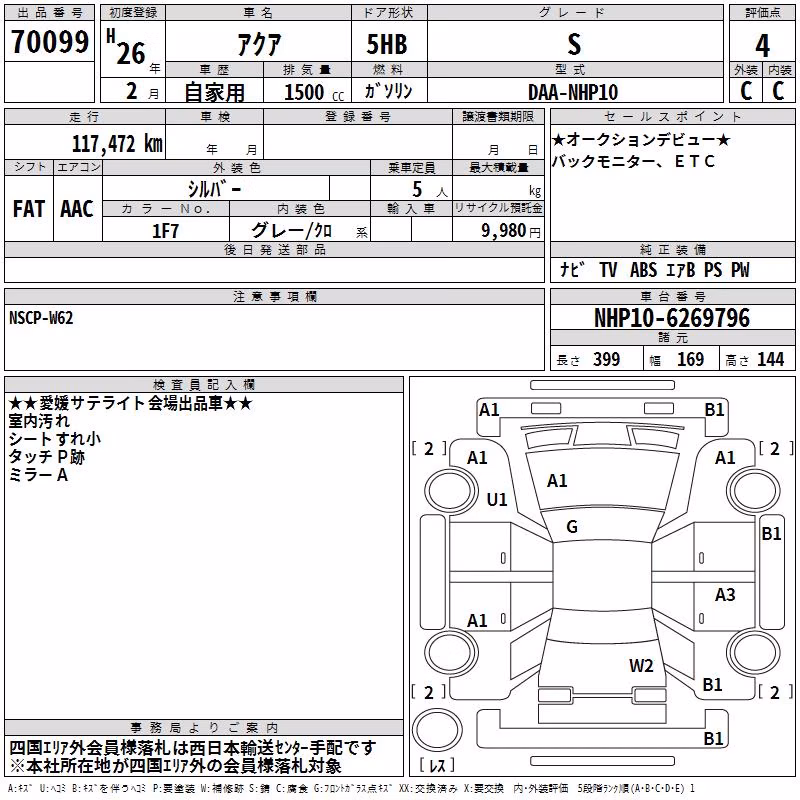The image size is (800, 800).
Task: Select the ナビ equipment entry
Action: point(571,269)
